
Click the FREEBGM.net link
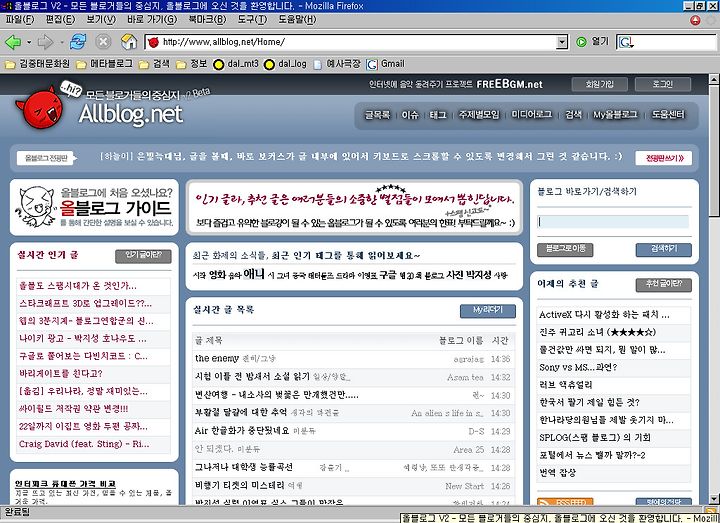(509, 84)
